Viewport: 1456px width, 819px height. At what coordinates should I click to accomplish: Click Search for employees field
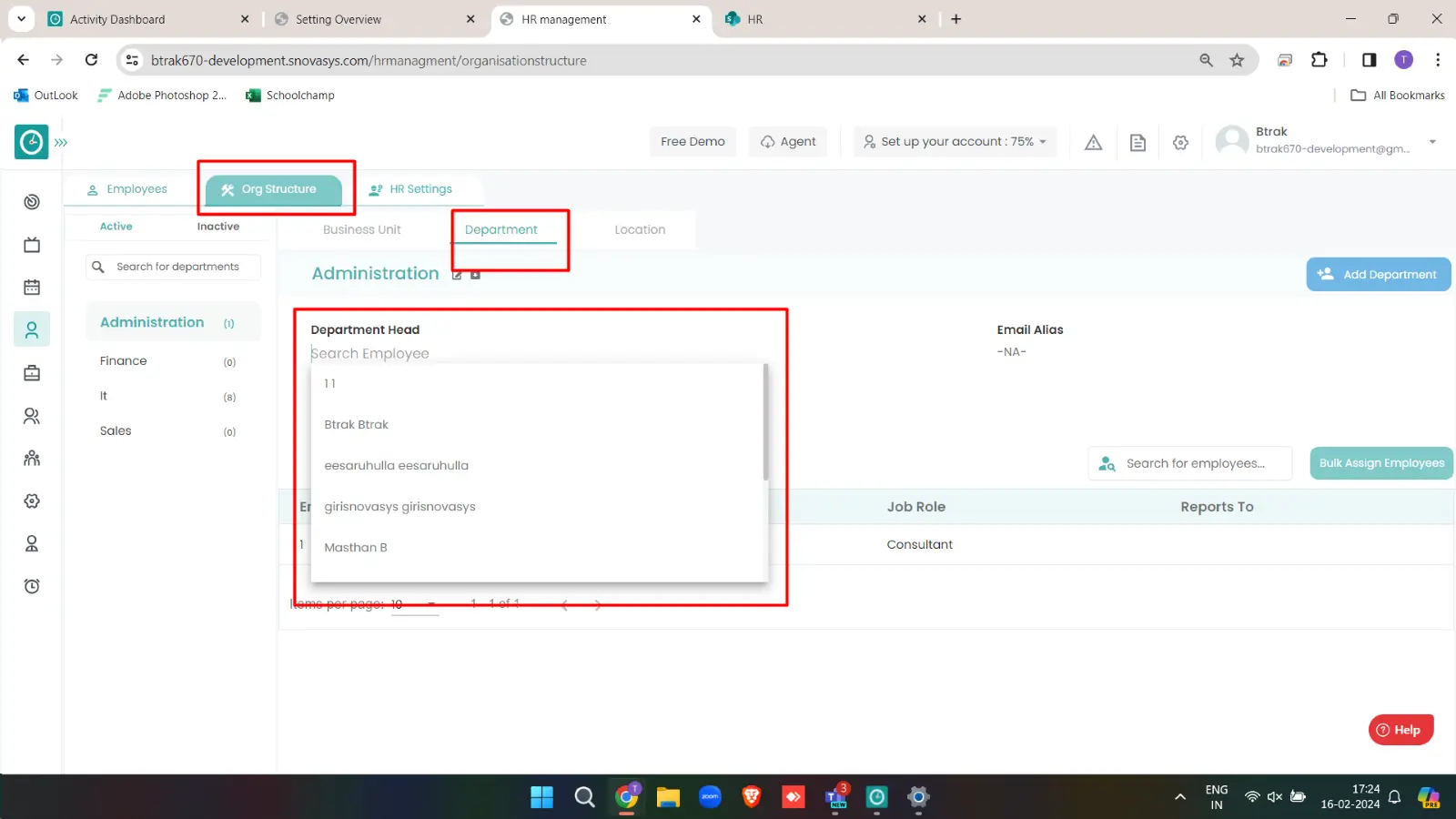pyautogui.click(x=1190, y=463)
